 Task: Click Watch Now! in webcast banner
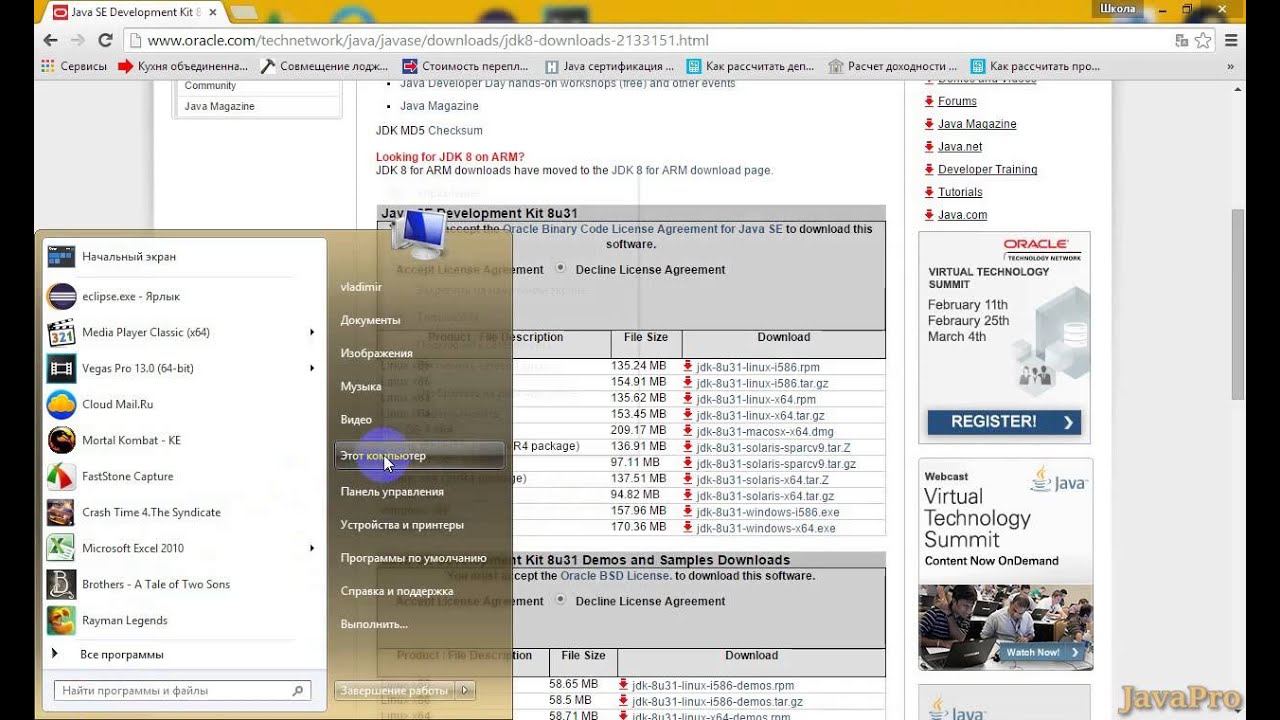pyautogui.click(x=1043, y=652)
